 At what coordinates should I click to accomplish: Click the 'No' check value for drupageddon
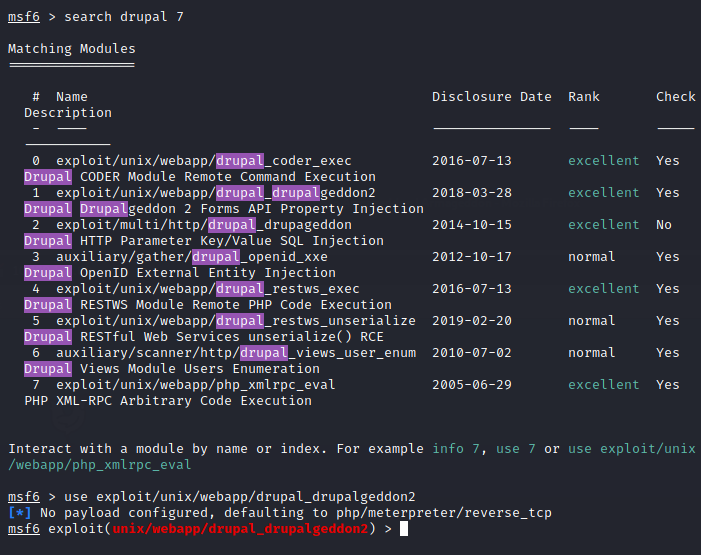663,225
